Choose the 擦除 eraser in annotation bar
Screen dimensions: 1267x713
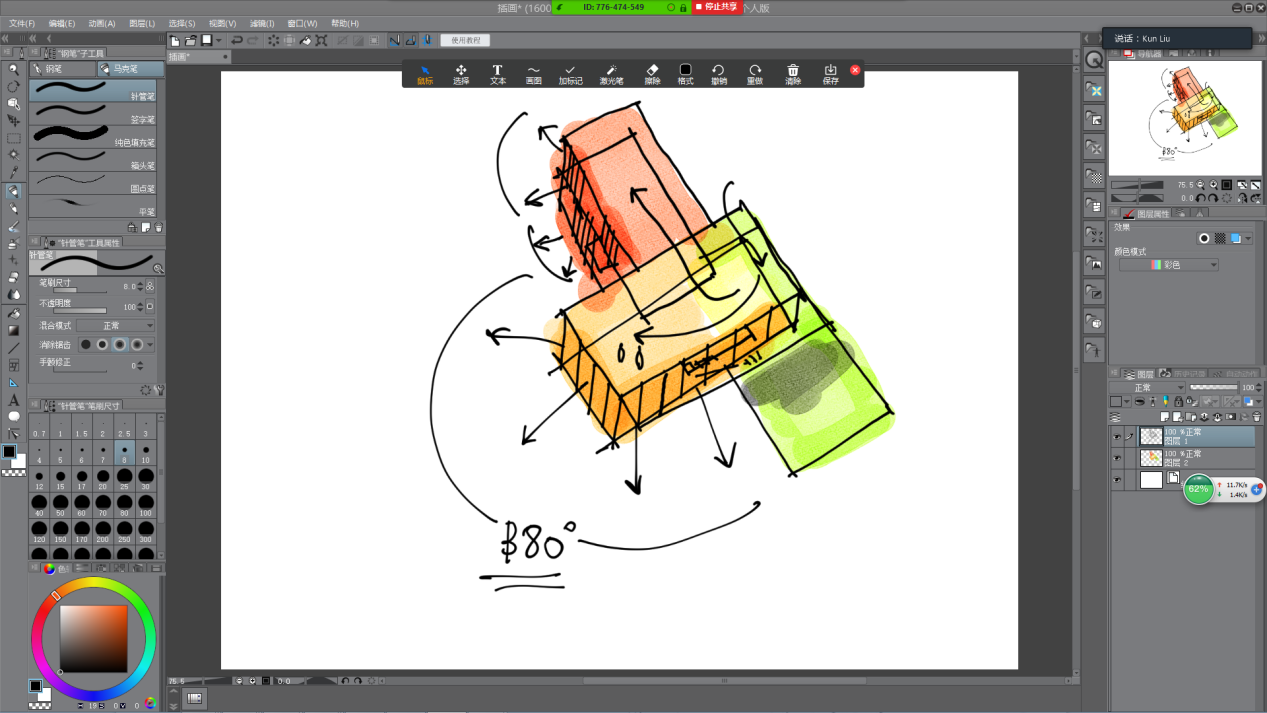pos(652,75)
